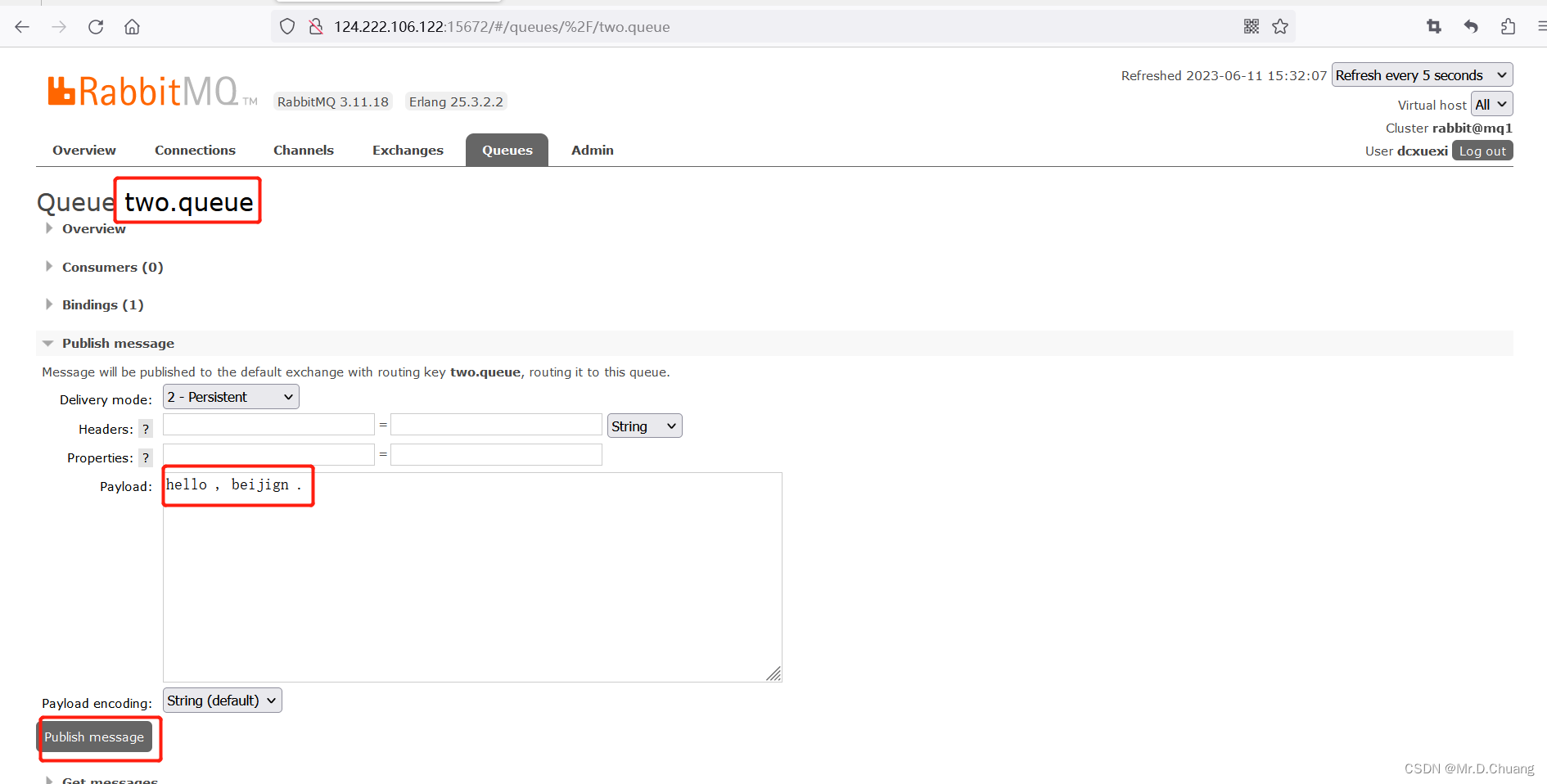
Task: Click the cluster name rabbit@mq1
Action: pyautogui.click(x=1473, y=128)
